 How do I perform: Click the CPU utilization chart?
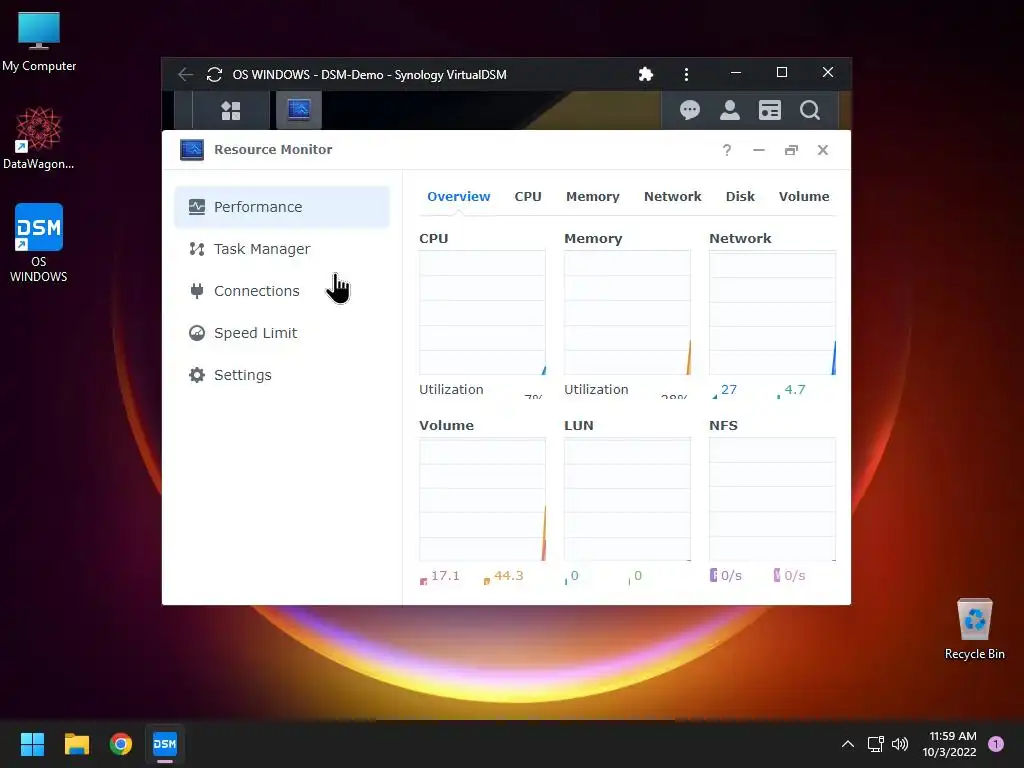click(x=482, y=313)
